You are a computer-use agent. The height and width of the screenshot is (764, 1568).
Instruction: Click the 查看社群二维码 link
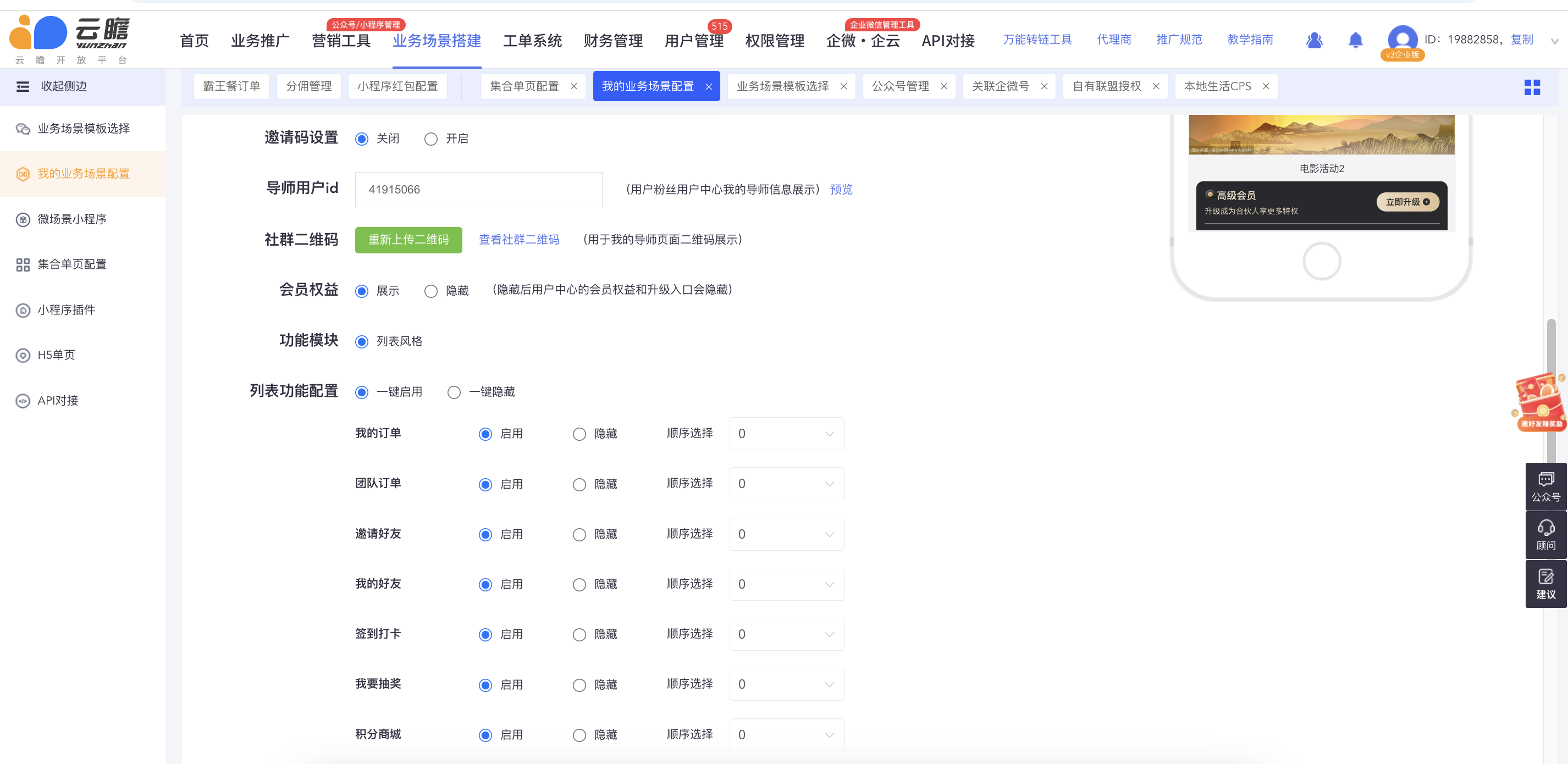pyautogui.click(x=518, y=240)
